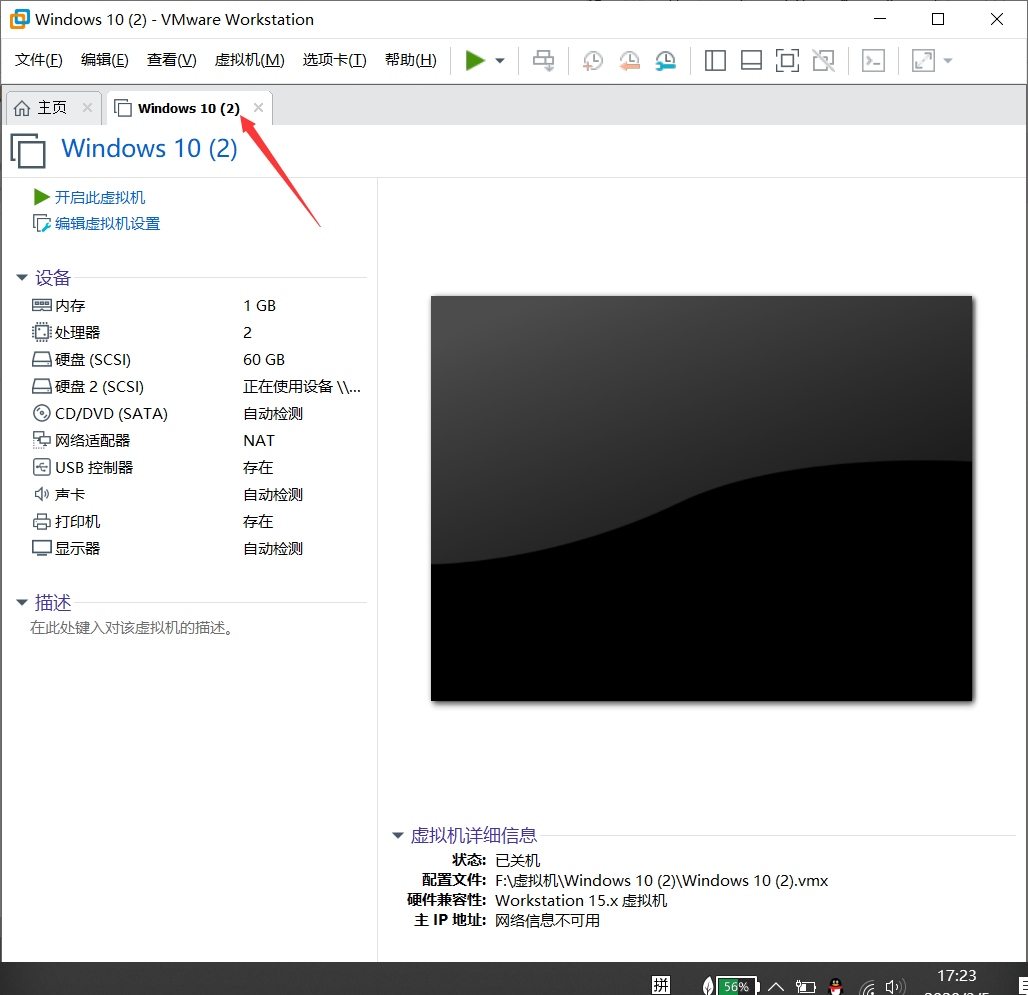The width and height of the screenshot is (1028, 995).
Task: Click the description text field
Action: coord(131,628)
